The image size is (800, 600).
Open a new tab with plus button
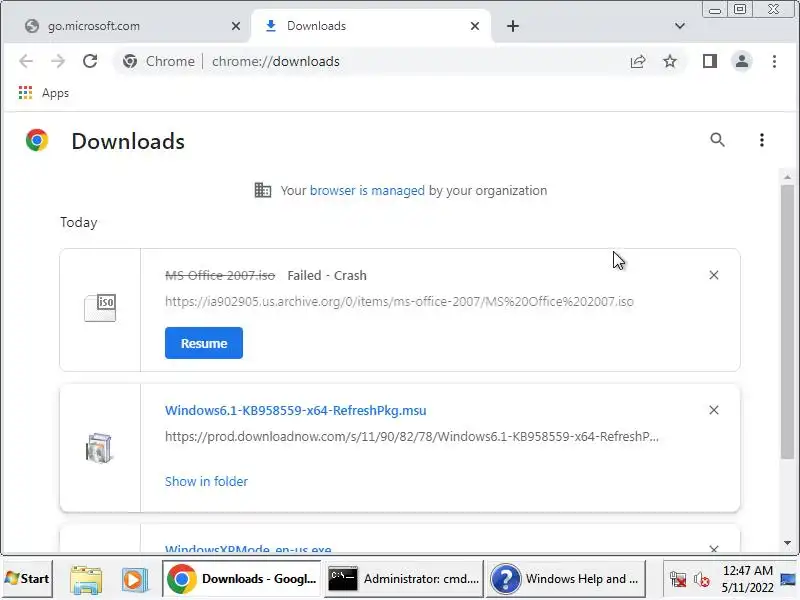pos(513,26)
